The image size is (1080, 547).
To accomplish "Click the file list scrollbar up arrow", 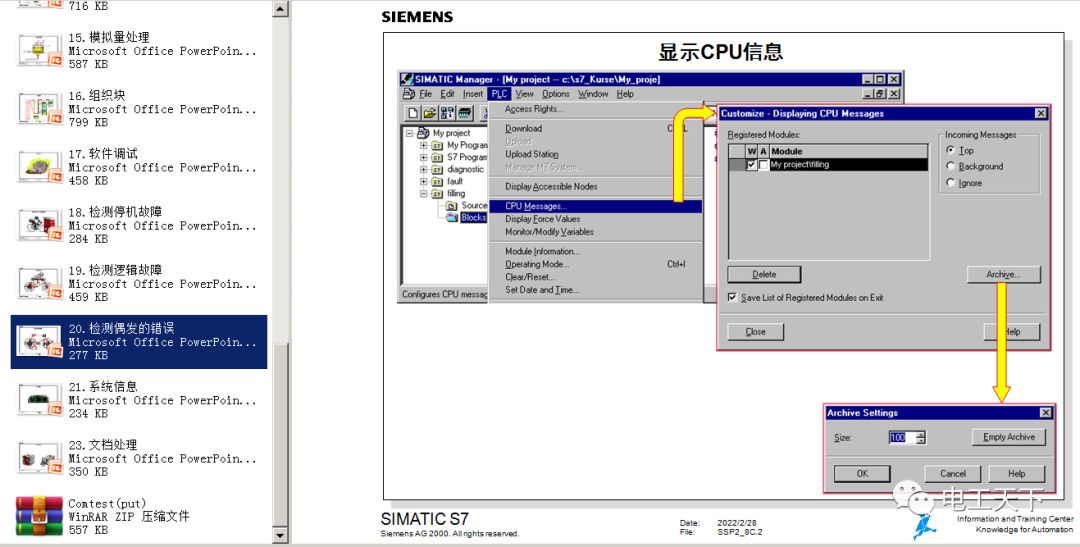I will coord(280,9).
